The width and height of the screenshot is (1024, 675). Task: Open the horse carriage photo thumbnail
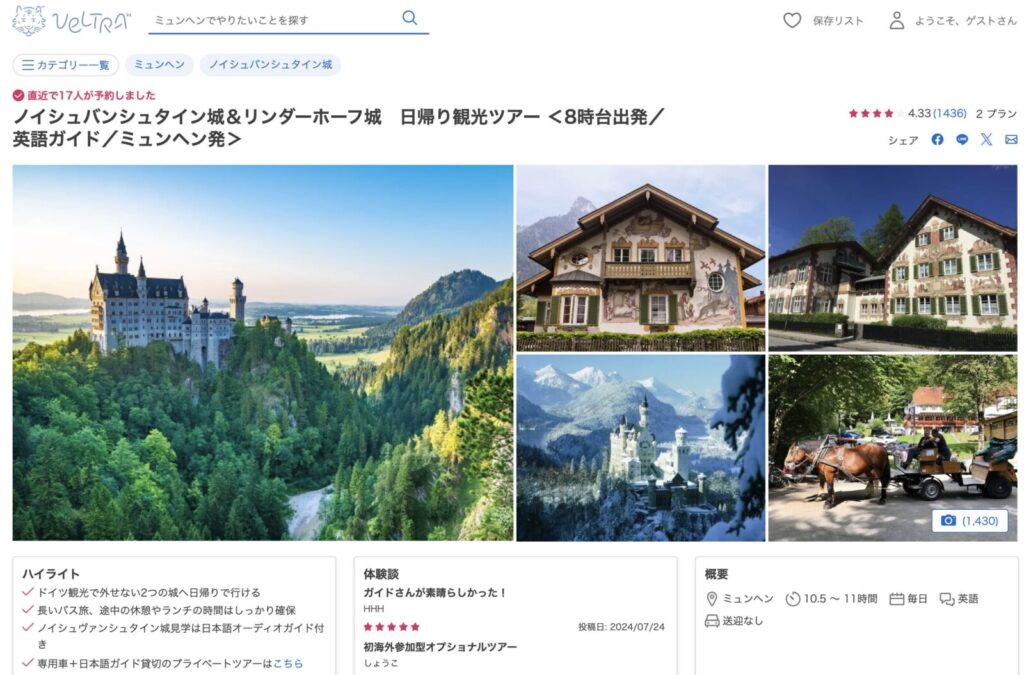(x=893, y=448)
